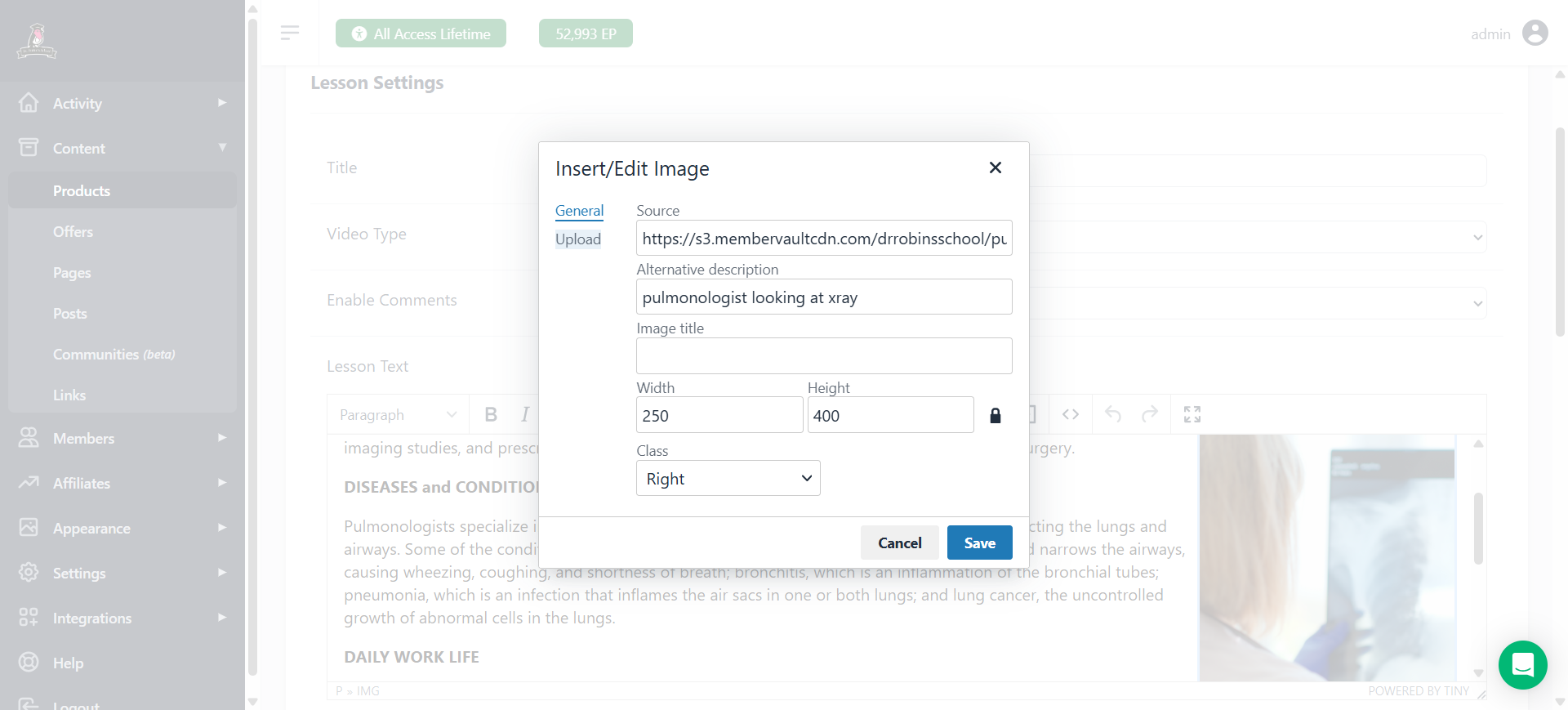Click the sidebar scrollbar handle

252,347
